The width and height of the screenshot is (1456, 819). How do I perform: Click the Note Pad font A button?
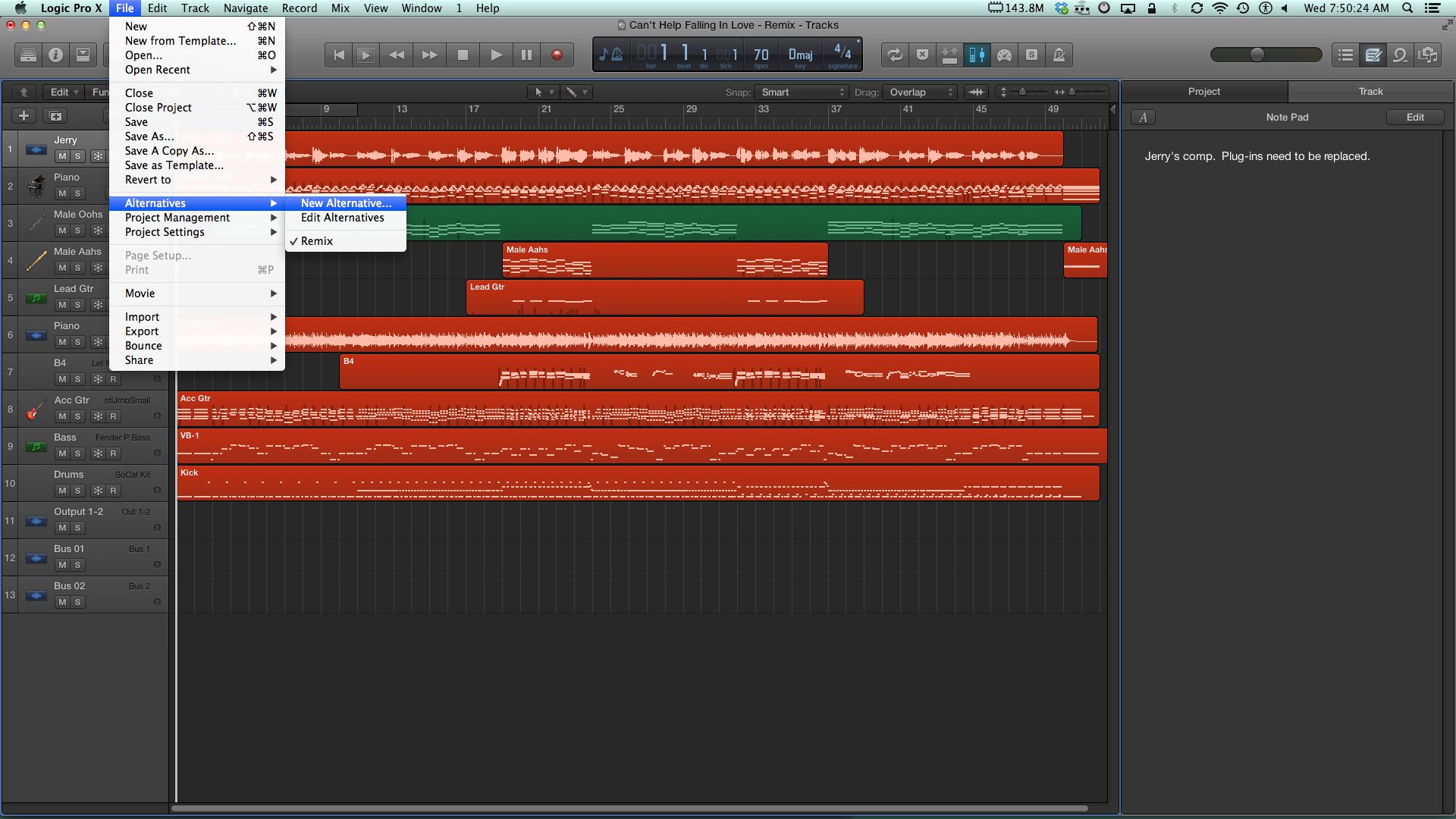coord(1143,118)
